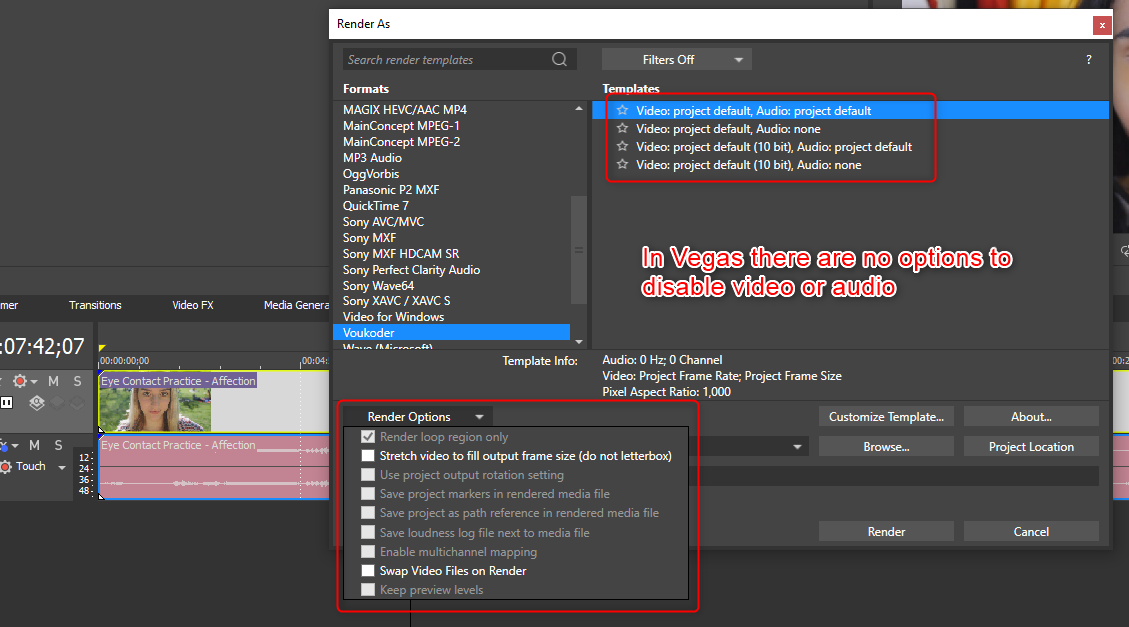Click the compositing mode icon on video track
This screenshot has width=1129, height=627.
coord(37,402)
